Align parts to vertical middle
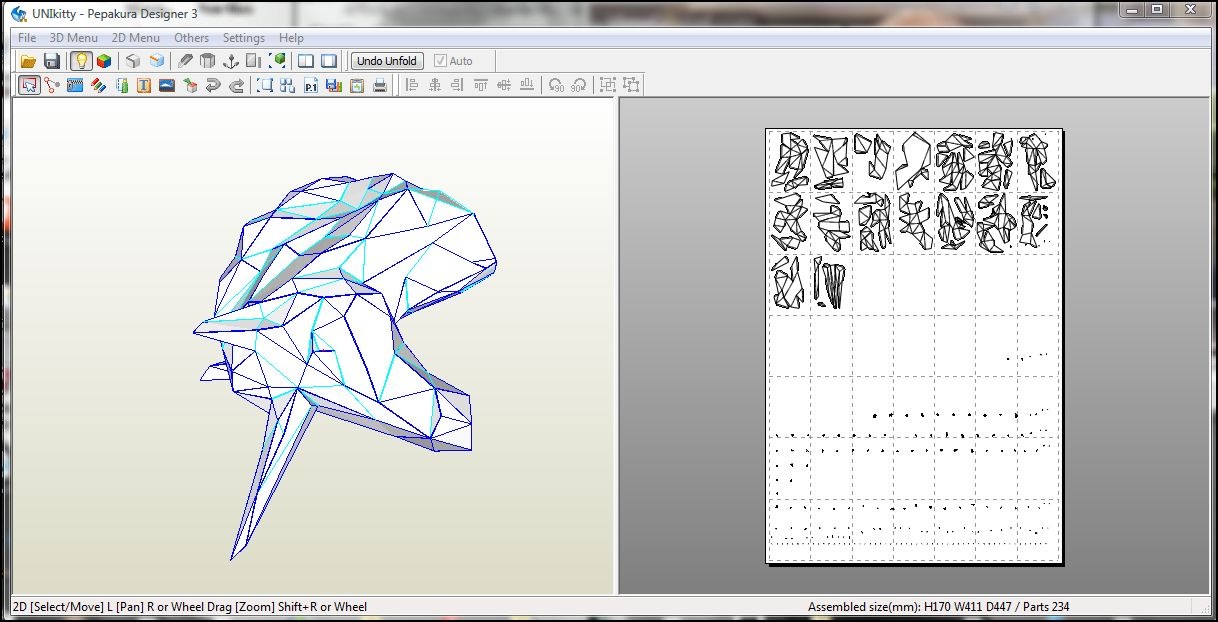 tap(504, 85)
